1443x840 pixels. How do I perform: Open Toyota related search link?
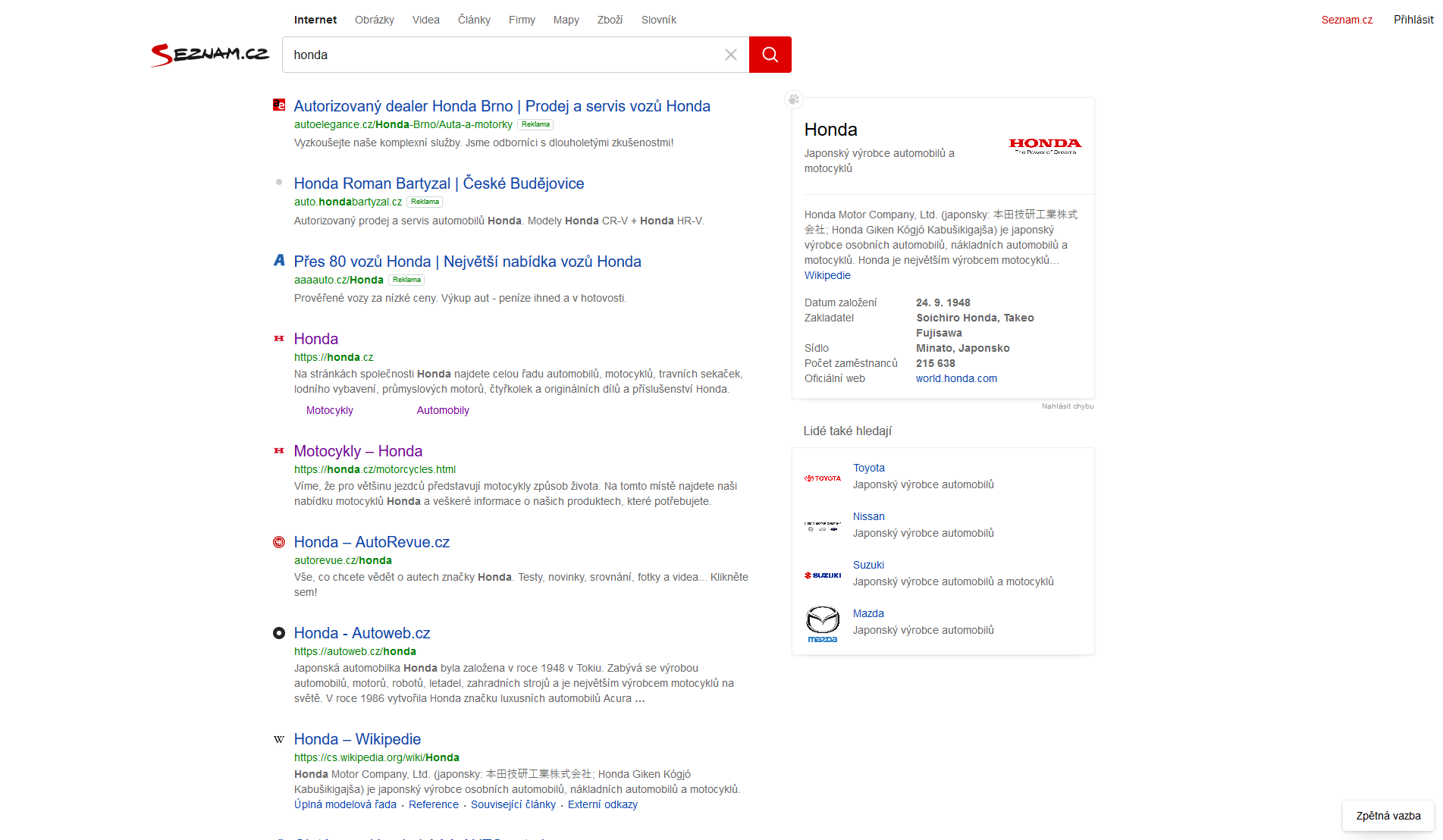coord(869,468)
